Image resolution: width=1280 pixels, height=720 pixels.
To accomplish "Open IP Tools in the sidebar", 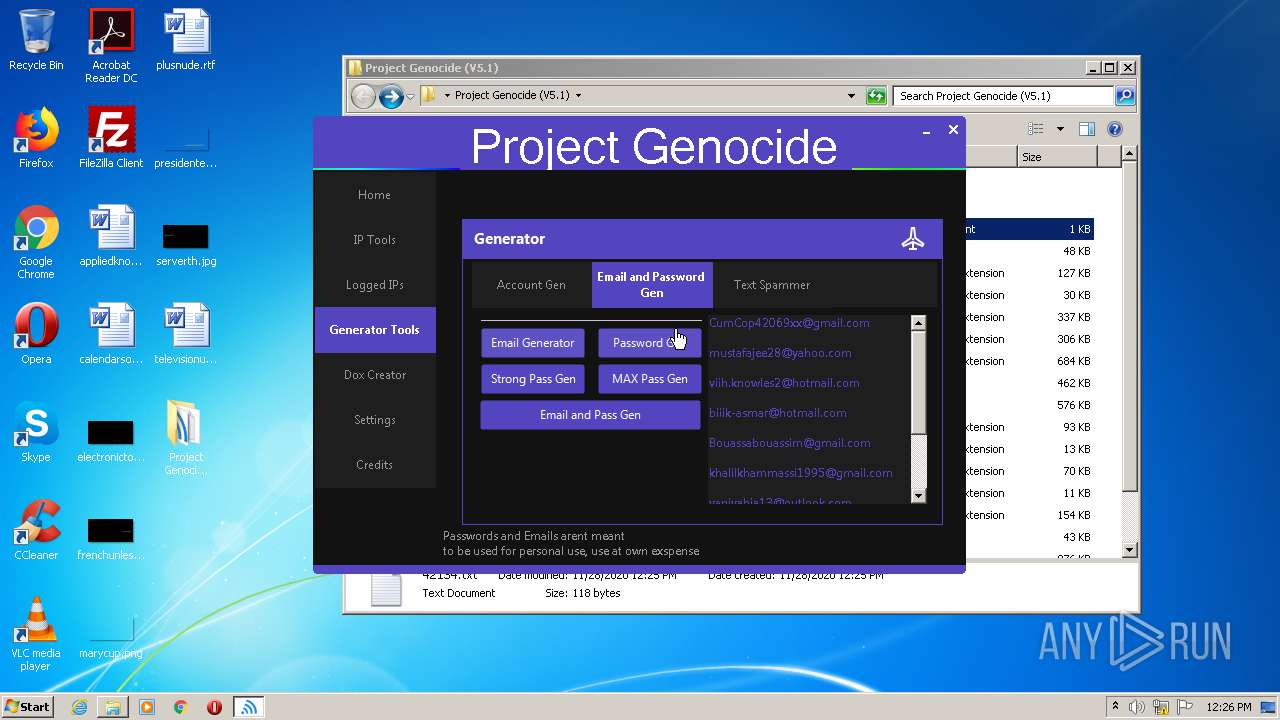I will 374,240.
